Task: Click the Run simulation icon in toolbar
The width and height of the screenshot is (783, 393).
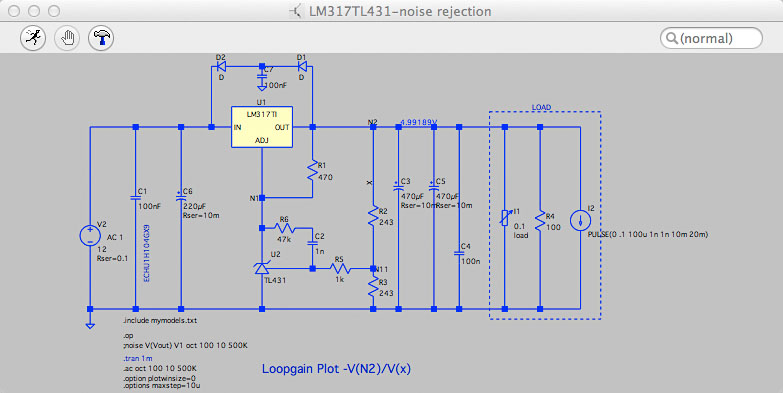Action: coord(33,38)
